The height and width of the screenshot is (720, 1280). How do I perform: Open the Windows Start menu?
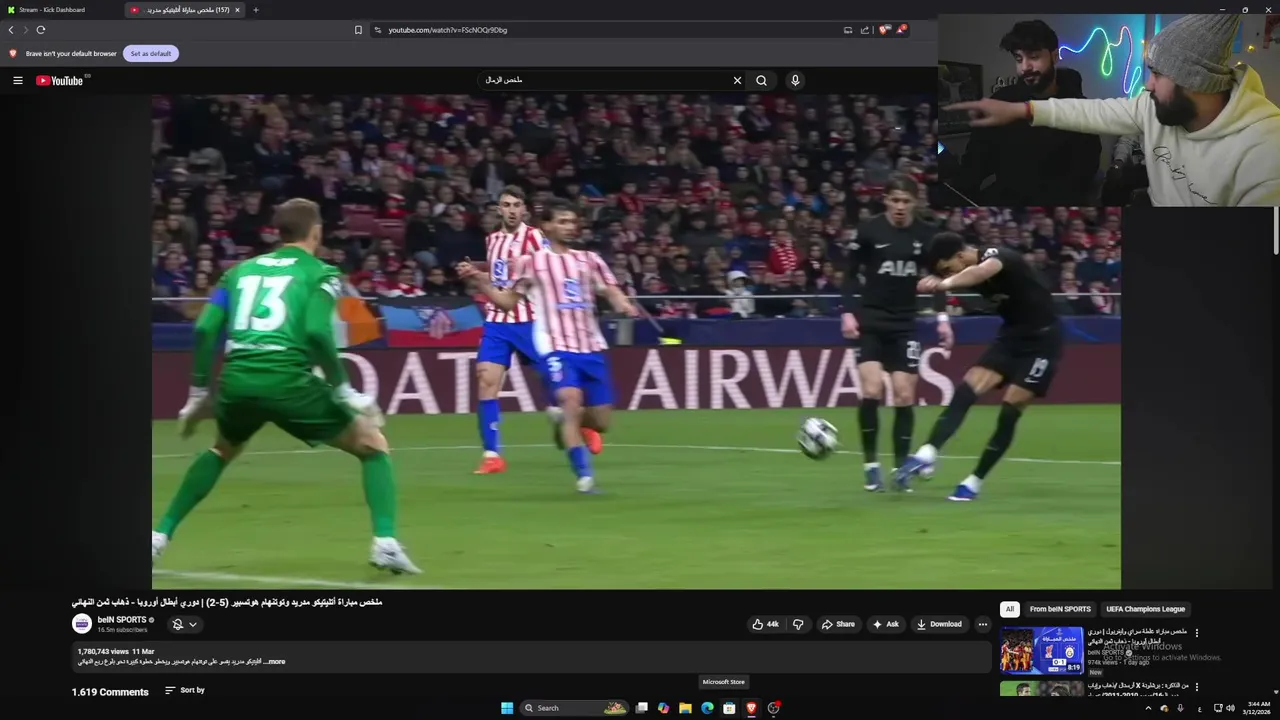coord(507,708)
